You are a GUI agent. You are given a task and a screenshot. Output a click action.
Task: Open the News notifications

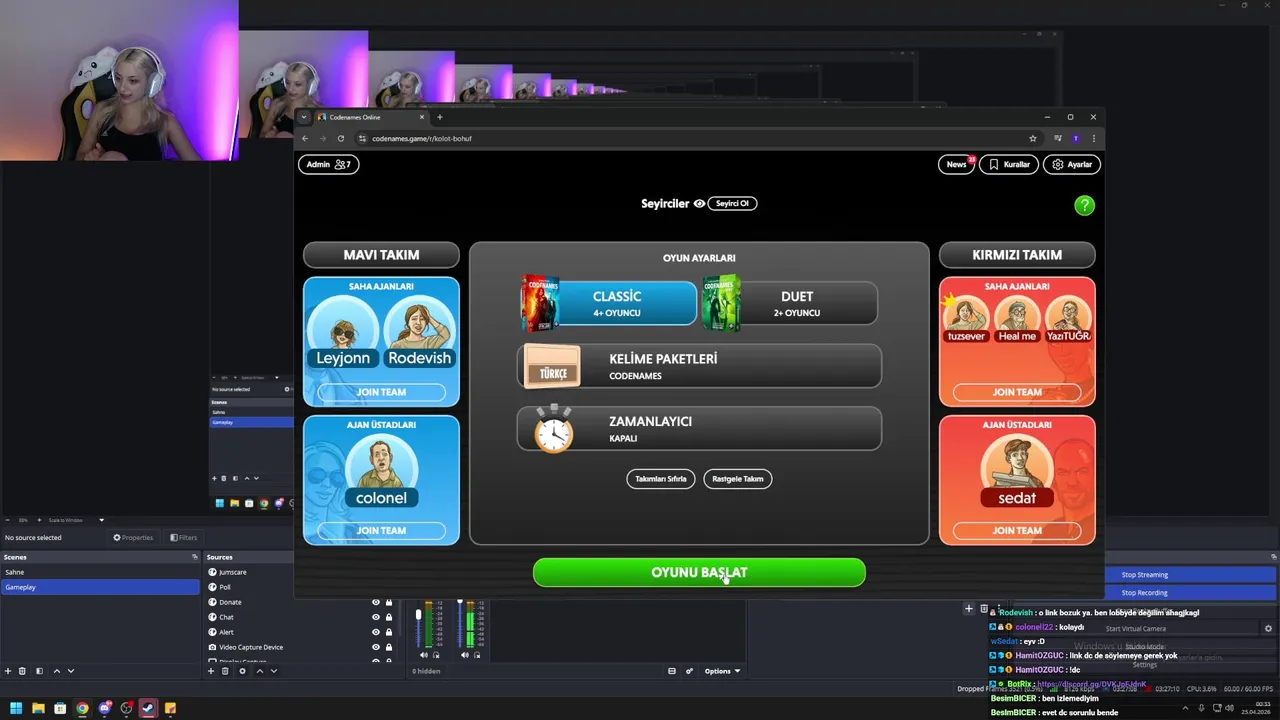pyautogui.click(x=957, y=164)
